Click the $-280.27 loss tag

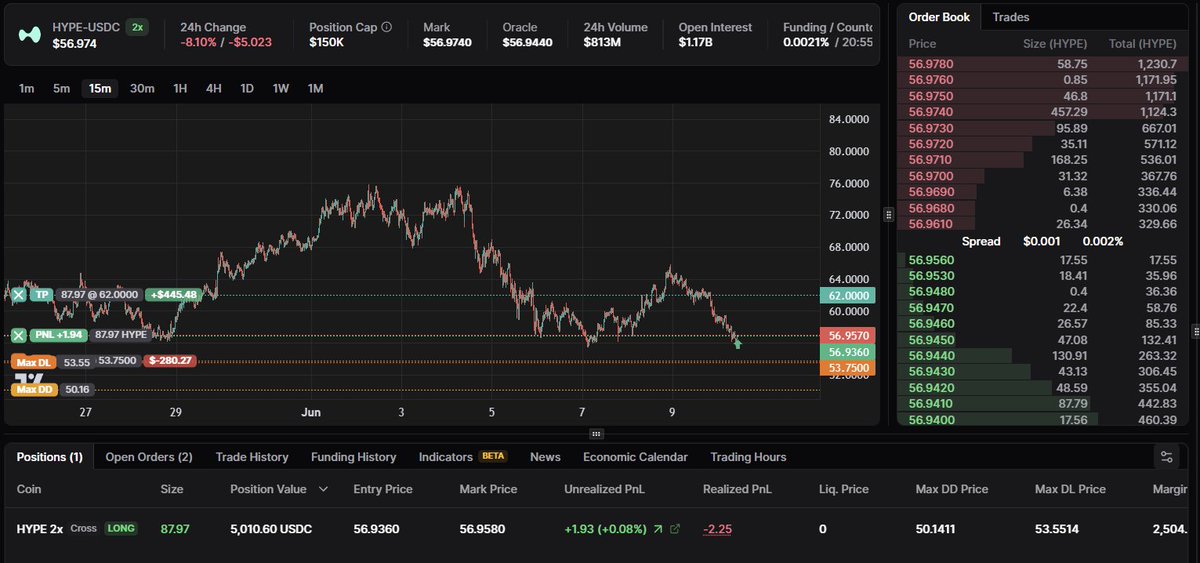pos(169,361)
